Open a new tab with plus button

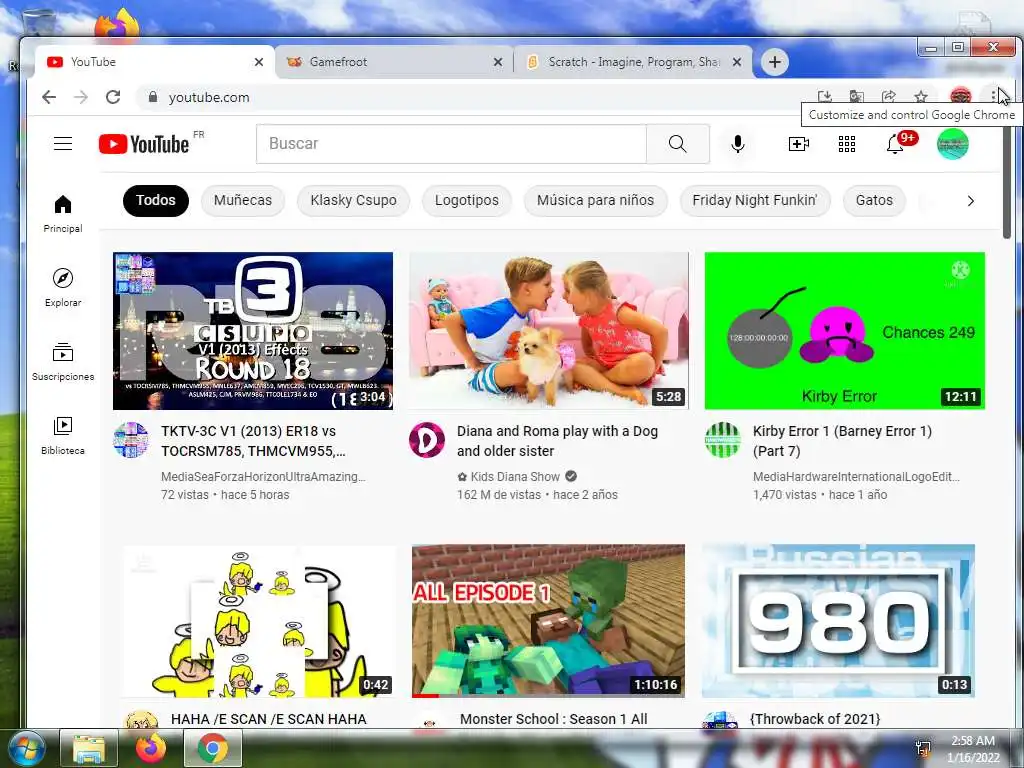[x=775, y=62]
